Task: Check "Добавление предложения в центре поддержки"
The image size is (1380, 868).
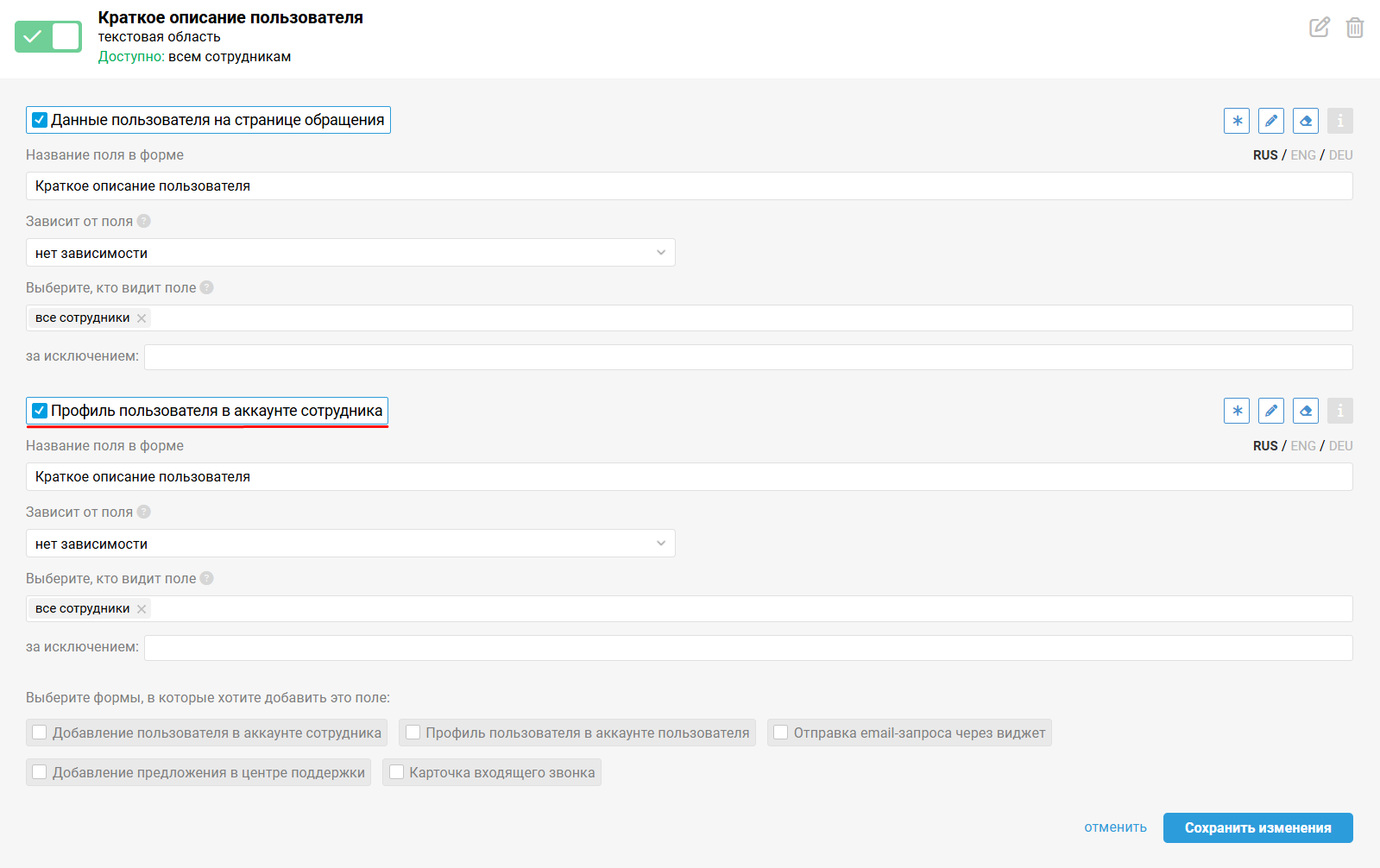Action: tap(40, 772)
